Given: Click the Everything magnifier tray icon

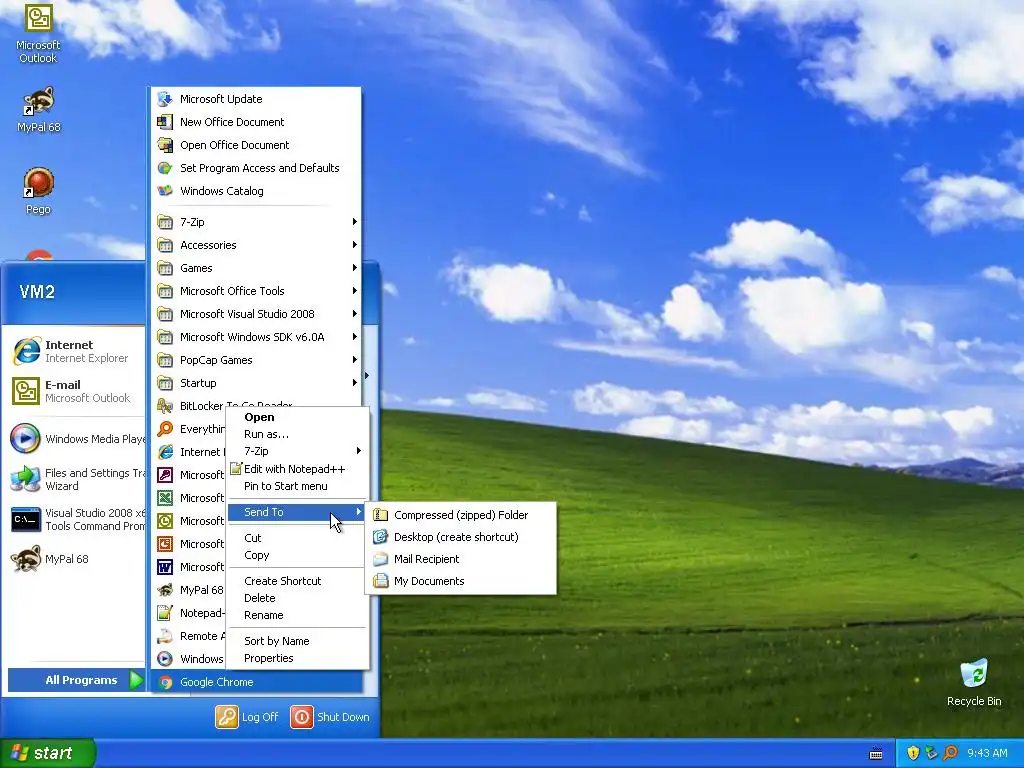Looking at the screenshot, I should 950,753.
